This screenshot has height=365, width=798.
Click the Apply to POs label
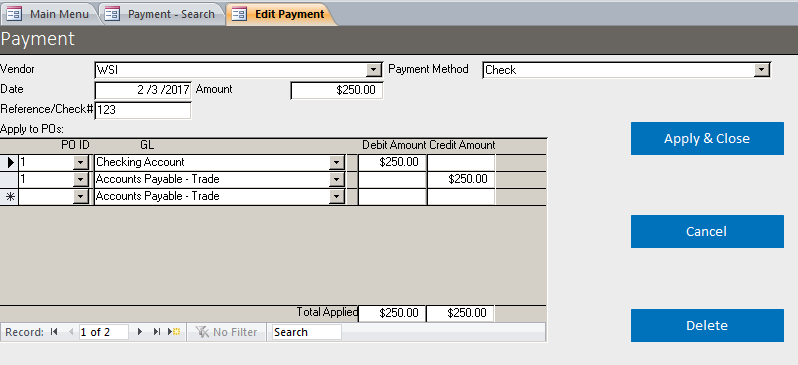32,129
